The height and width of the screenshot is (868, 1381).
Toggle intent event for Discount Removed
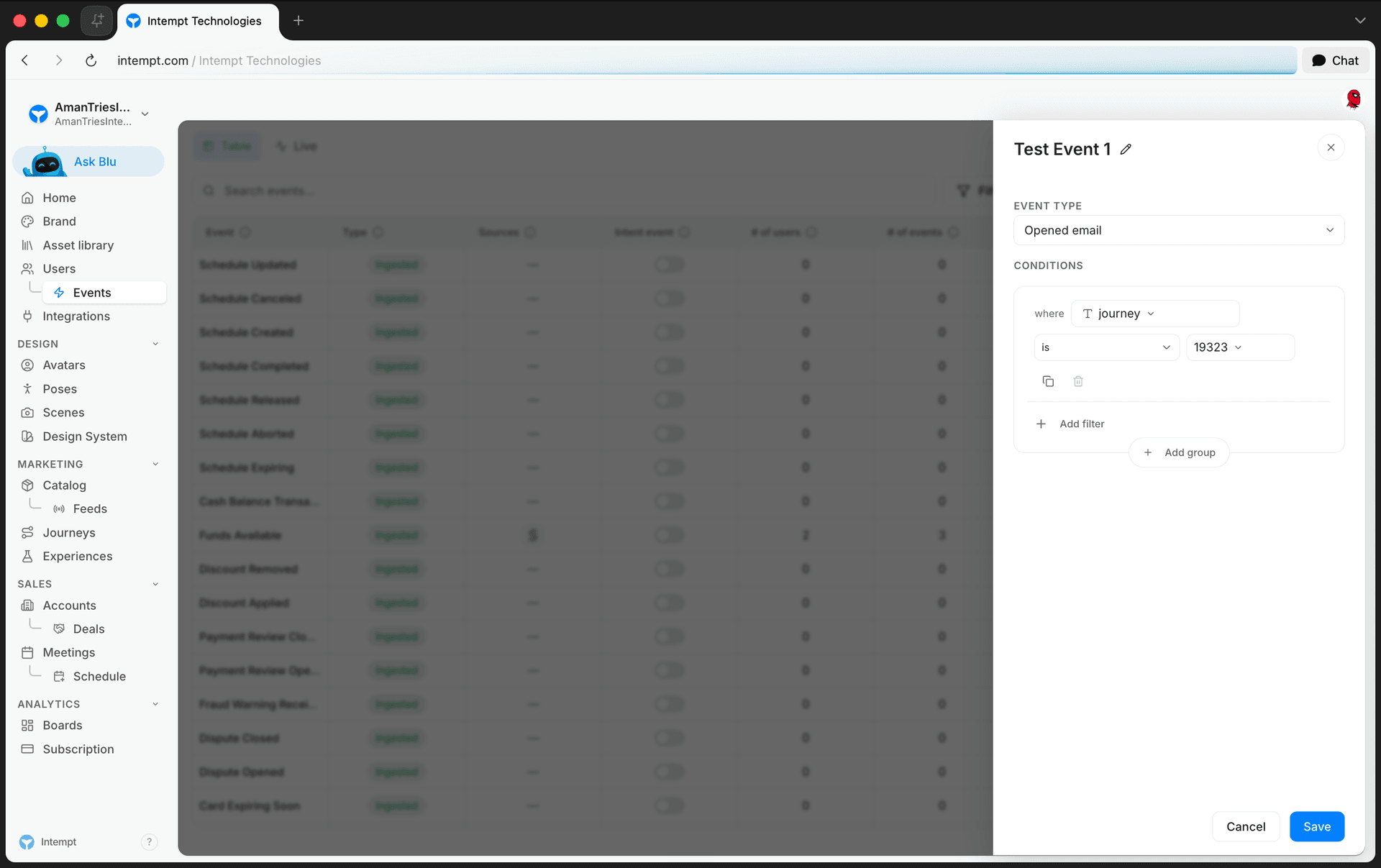point(669,569)
